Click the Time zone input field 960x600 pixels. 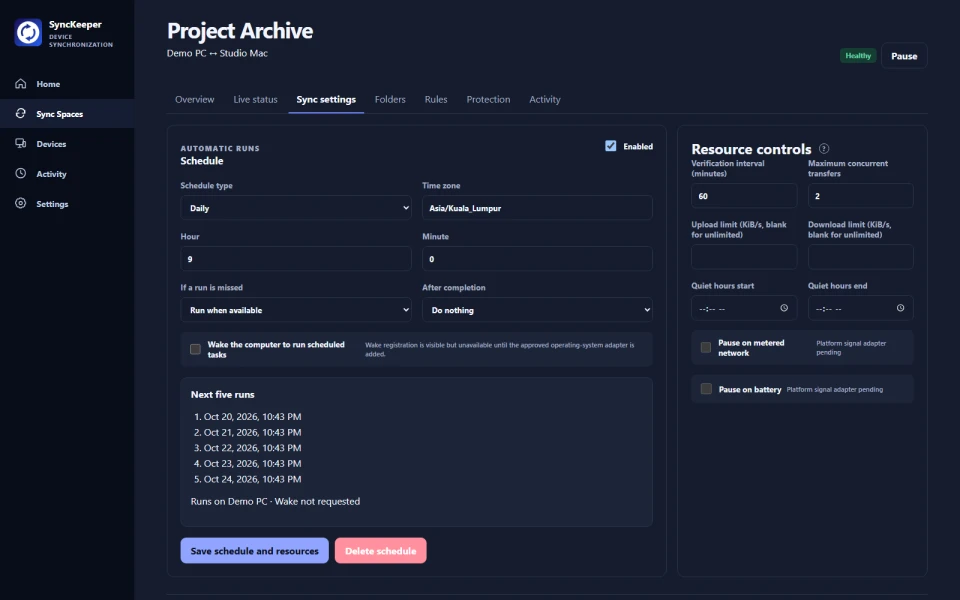[537, 208]
